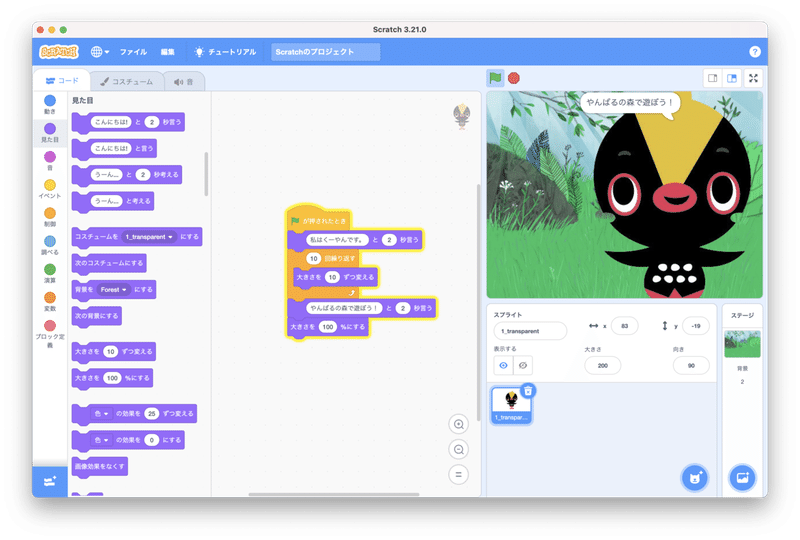Show the sprite with the eye button
The width and height of the screenshot is (800, 540).
pyautogui.click(x=503, y=365)
